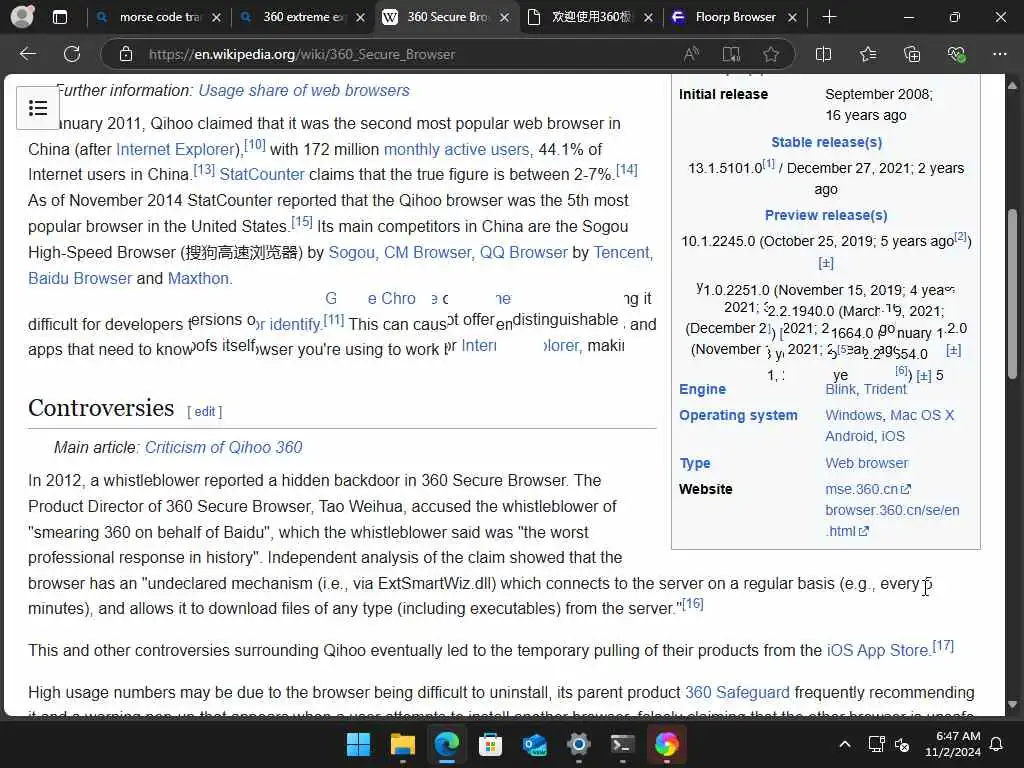Open the Operating system label link
The height and width of the screenshot is (768, 1024).
coord(738,415)
